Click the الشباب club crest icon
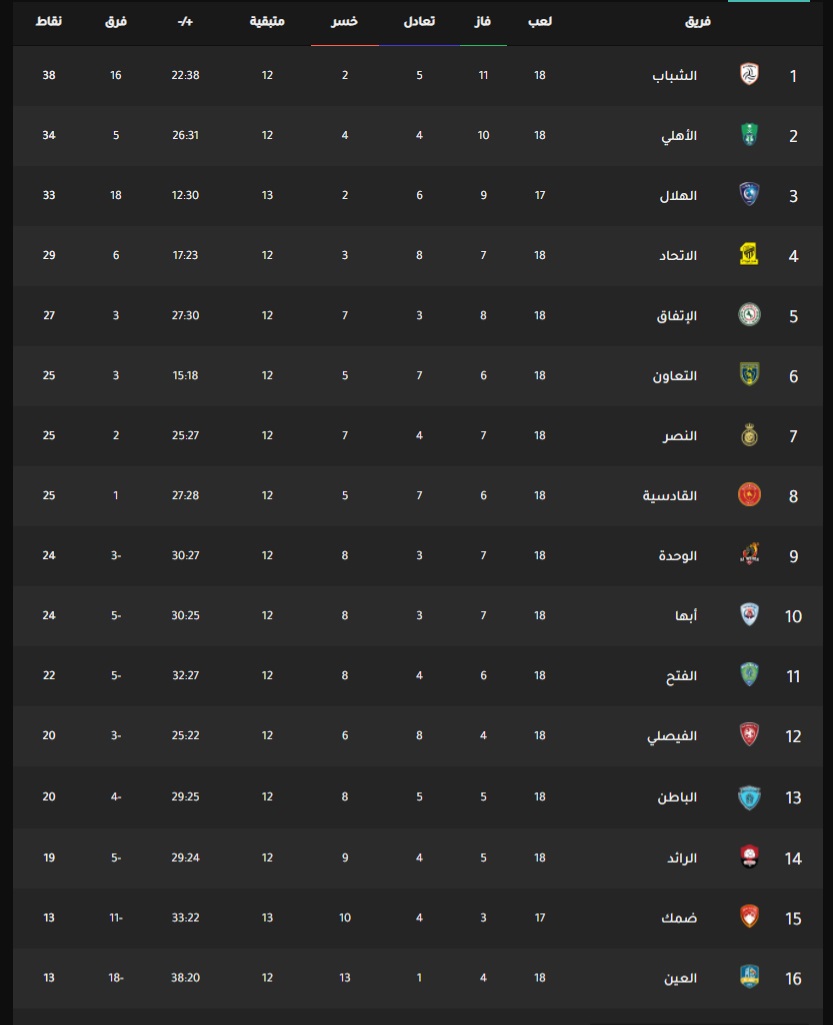 [x=749, y=75]
